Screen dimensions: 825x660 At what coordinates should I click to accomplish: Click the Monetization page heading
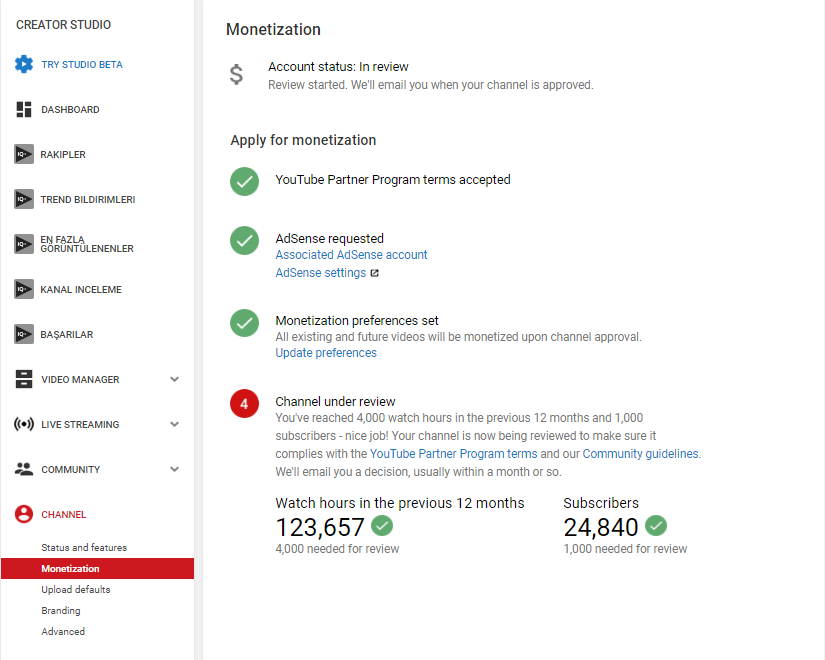(273, 29)
